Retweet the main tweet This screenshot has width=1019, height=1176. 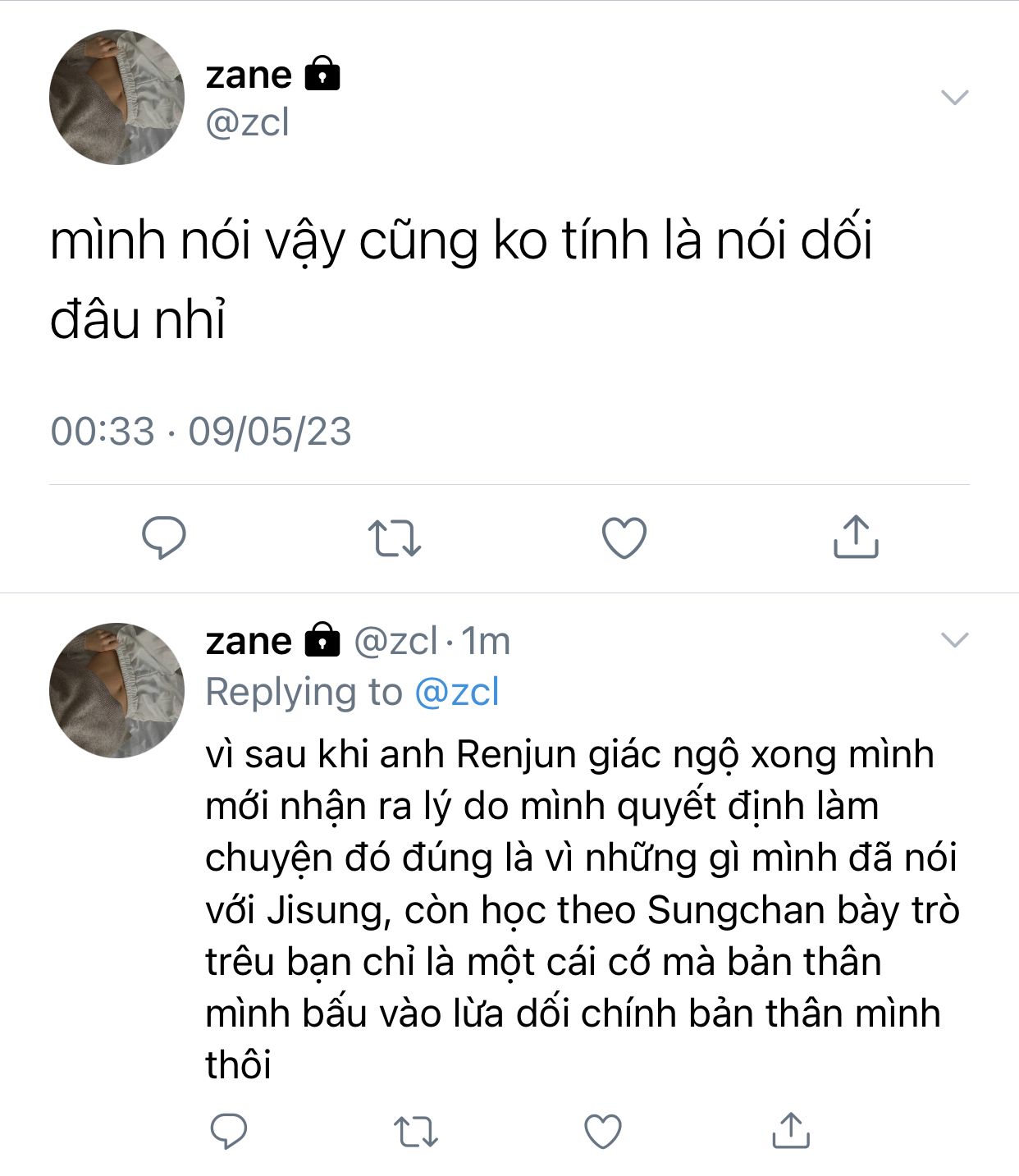point(394,538)
